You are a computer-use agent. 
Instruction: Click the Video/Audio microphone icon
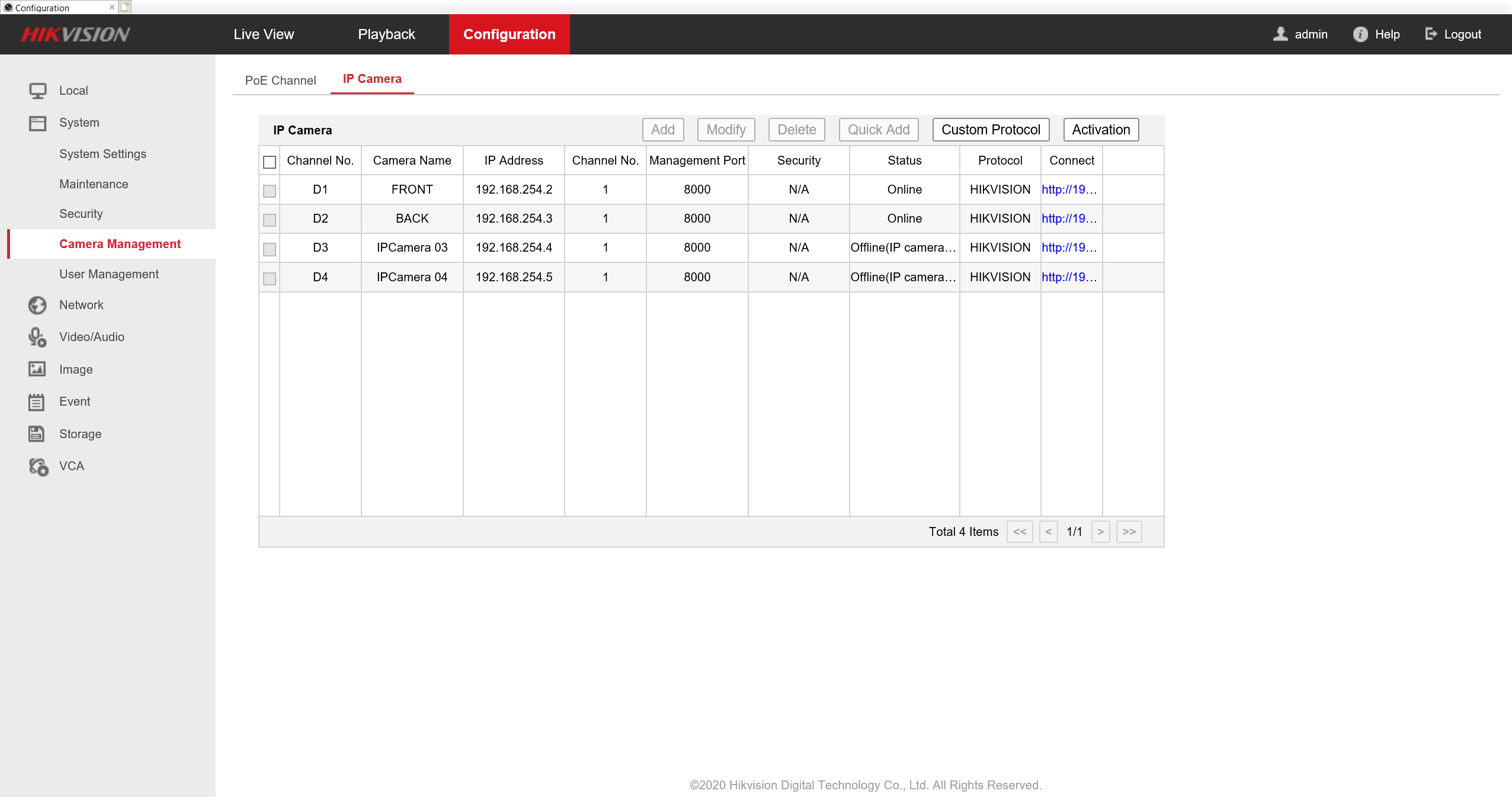(x=37, y=337)
